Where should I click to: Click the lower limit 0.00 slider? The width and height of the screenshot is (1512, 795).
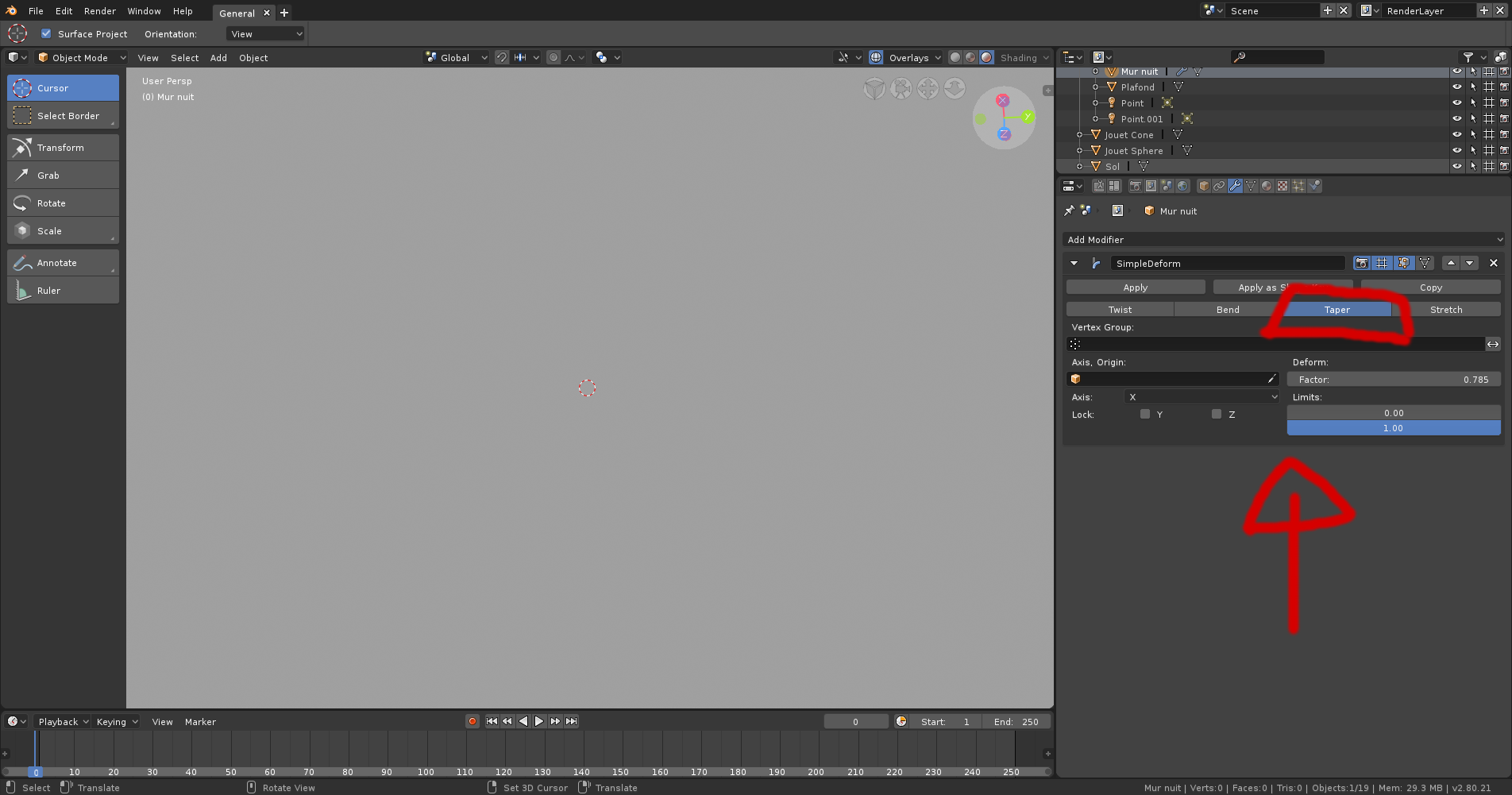[x=1394, y=412]
